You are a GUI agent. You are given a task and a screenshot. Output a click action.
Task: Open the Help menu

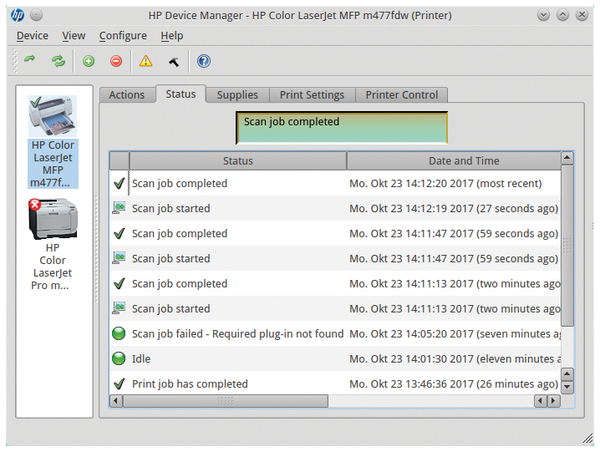(172, 36)
